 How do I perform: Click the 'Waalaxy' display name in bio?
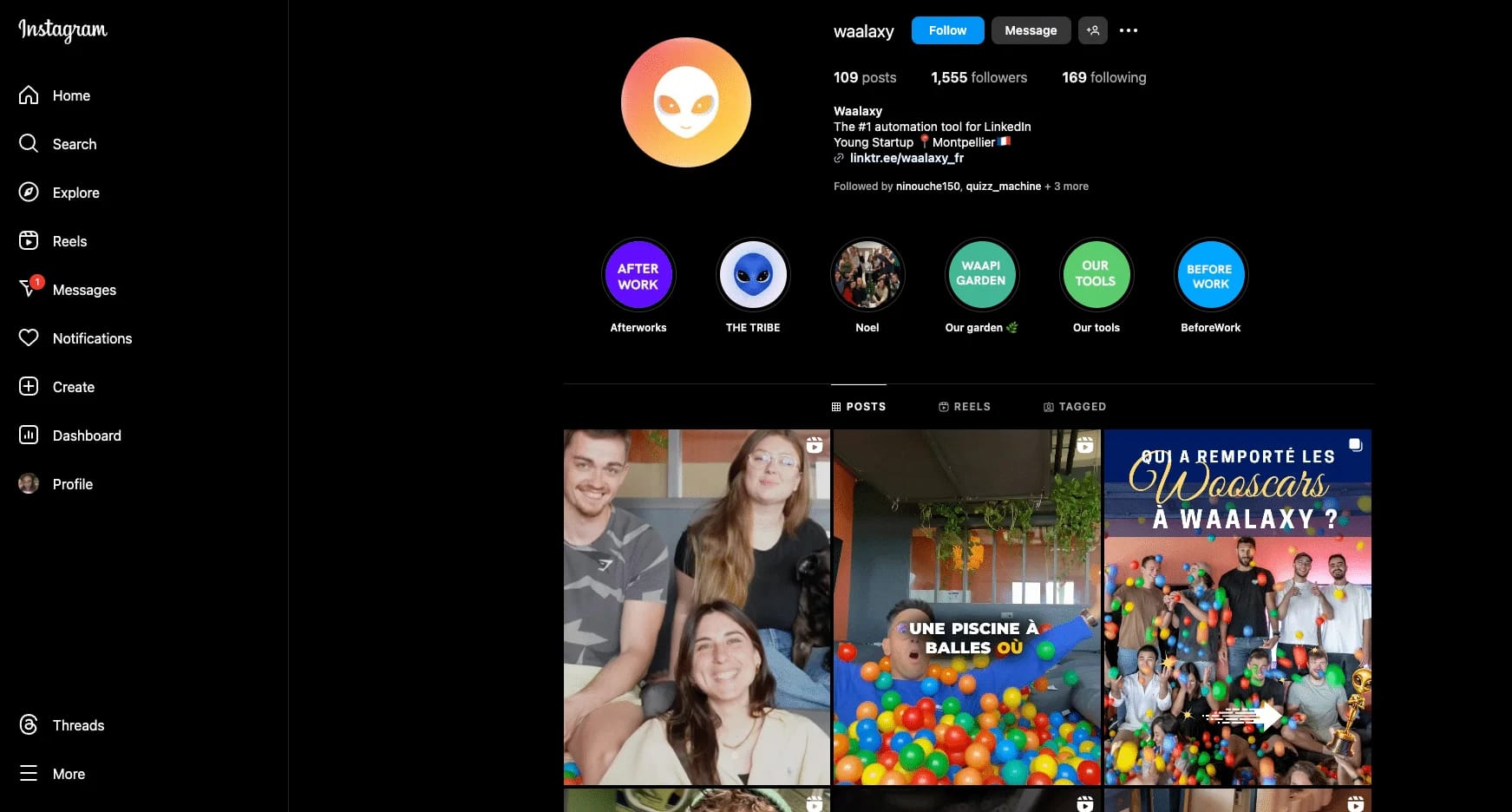pyautogui.click(x=858, y=111)
